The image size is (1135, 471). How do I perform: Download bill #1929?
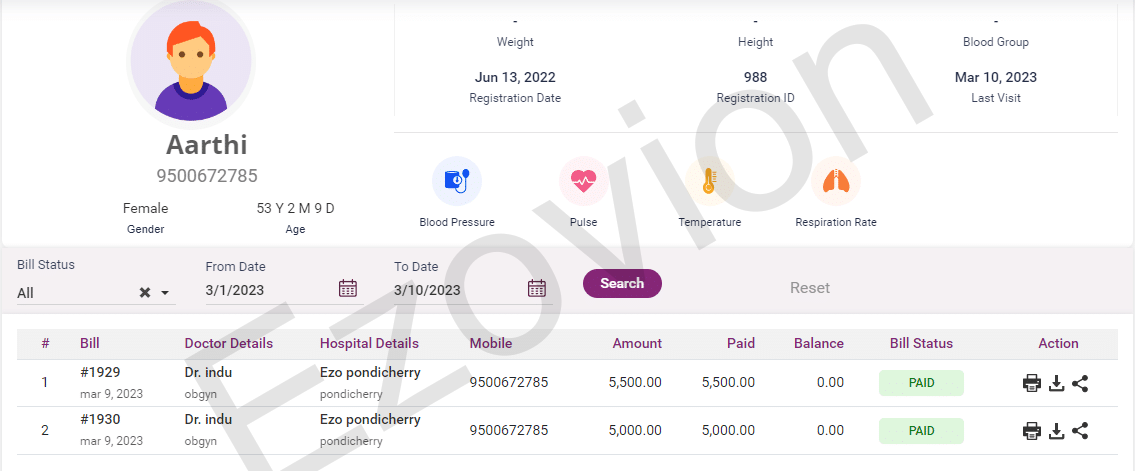(1056, 383)
